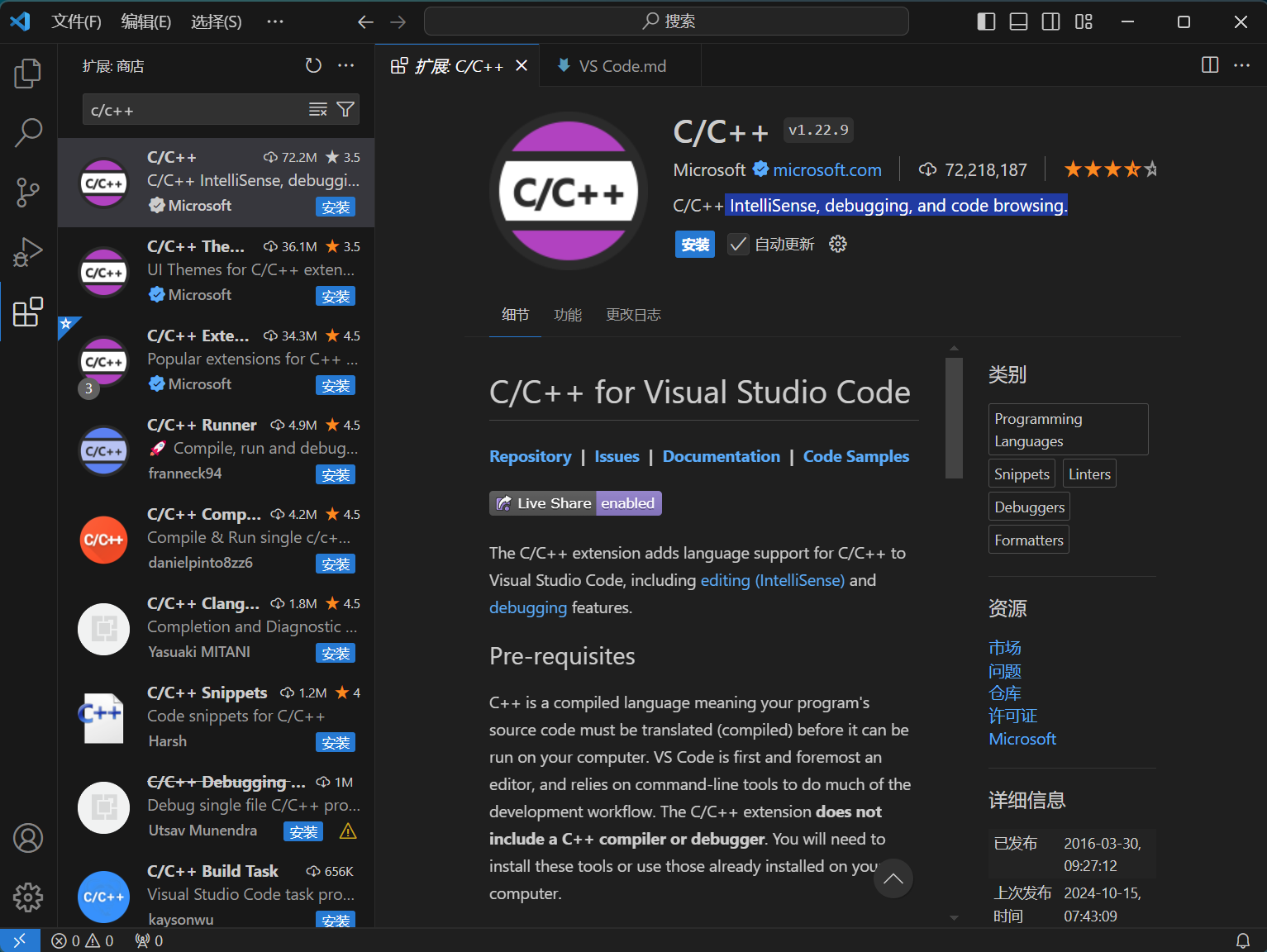Open the extension settings gear
This screenshot has width=1267, height=952.
tap(838, 244)
